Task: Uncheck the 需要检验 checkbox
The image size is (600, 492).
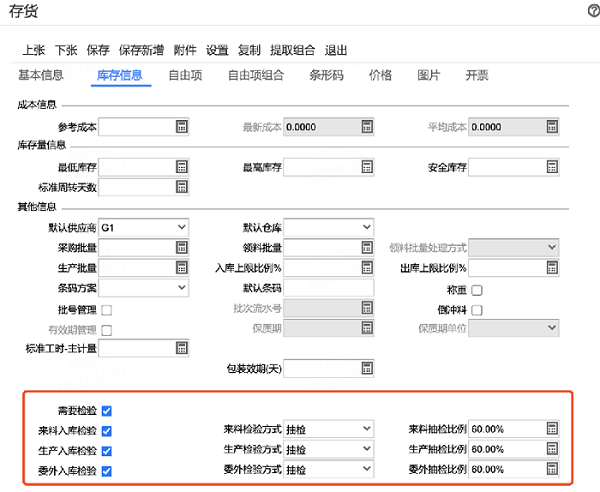Action: click(x=107, y=410)
